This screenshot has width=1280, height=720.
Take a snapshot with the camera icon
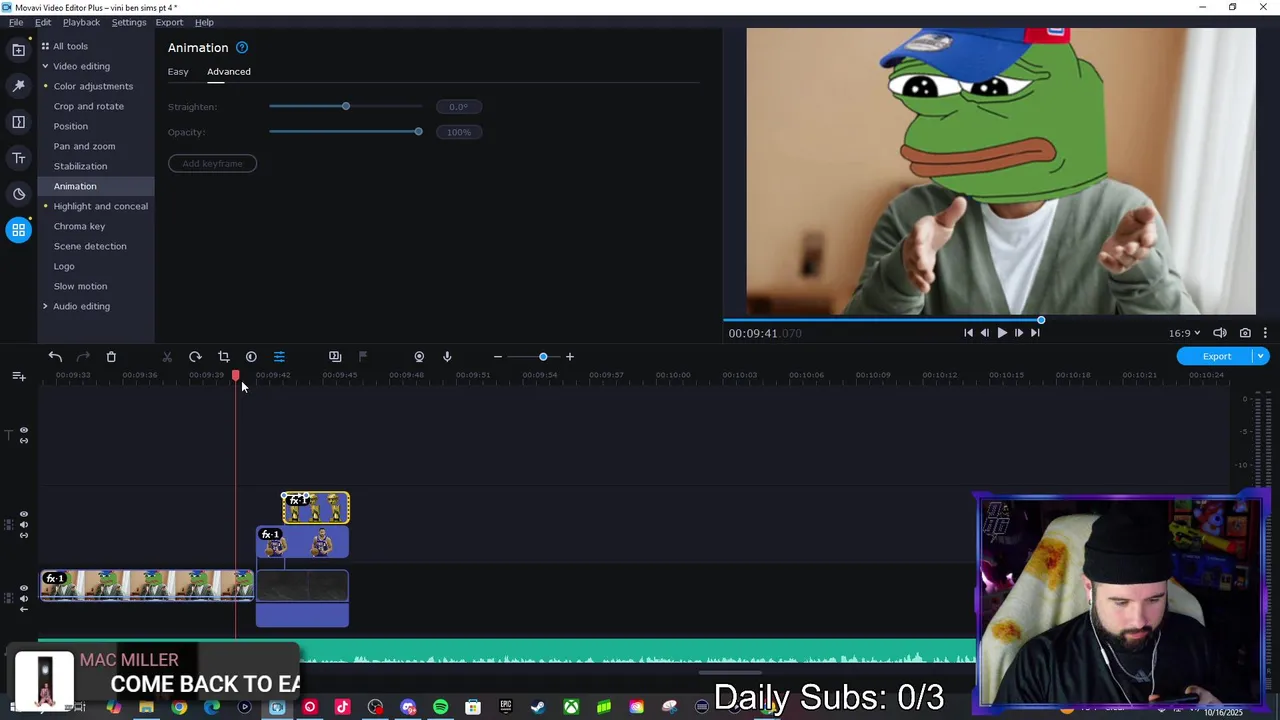click(x=1245, y=333)
